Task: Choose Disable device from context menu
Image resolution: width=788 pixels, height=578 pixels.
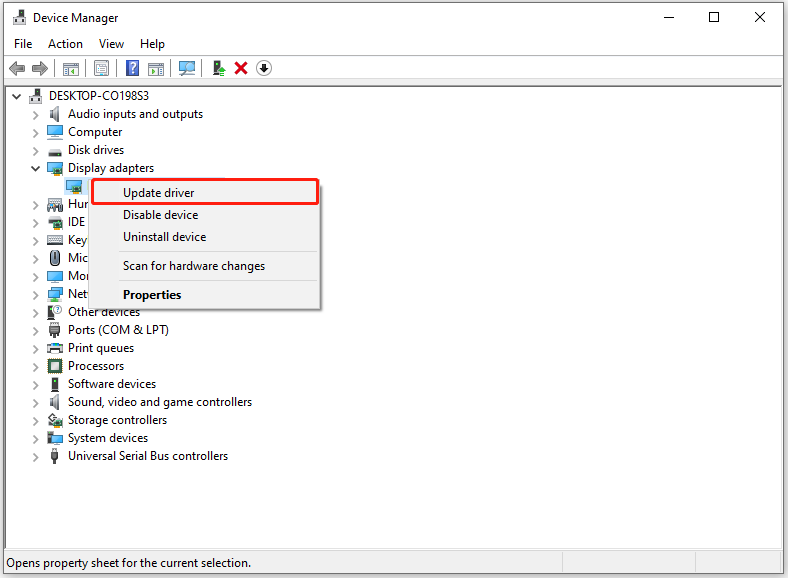Action: [205, 215]
